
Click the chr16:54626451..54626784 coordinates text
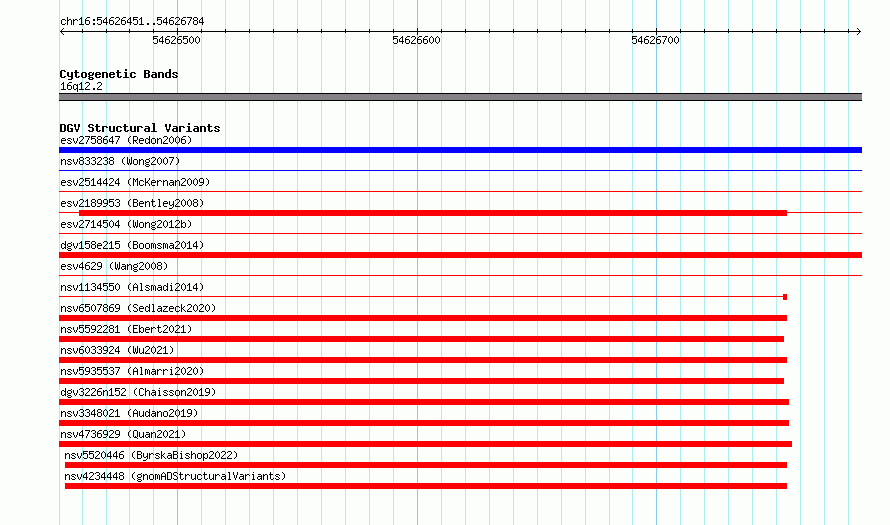[132, 22]
